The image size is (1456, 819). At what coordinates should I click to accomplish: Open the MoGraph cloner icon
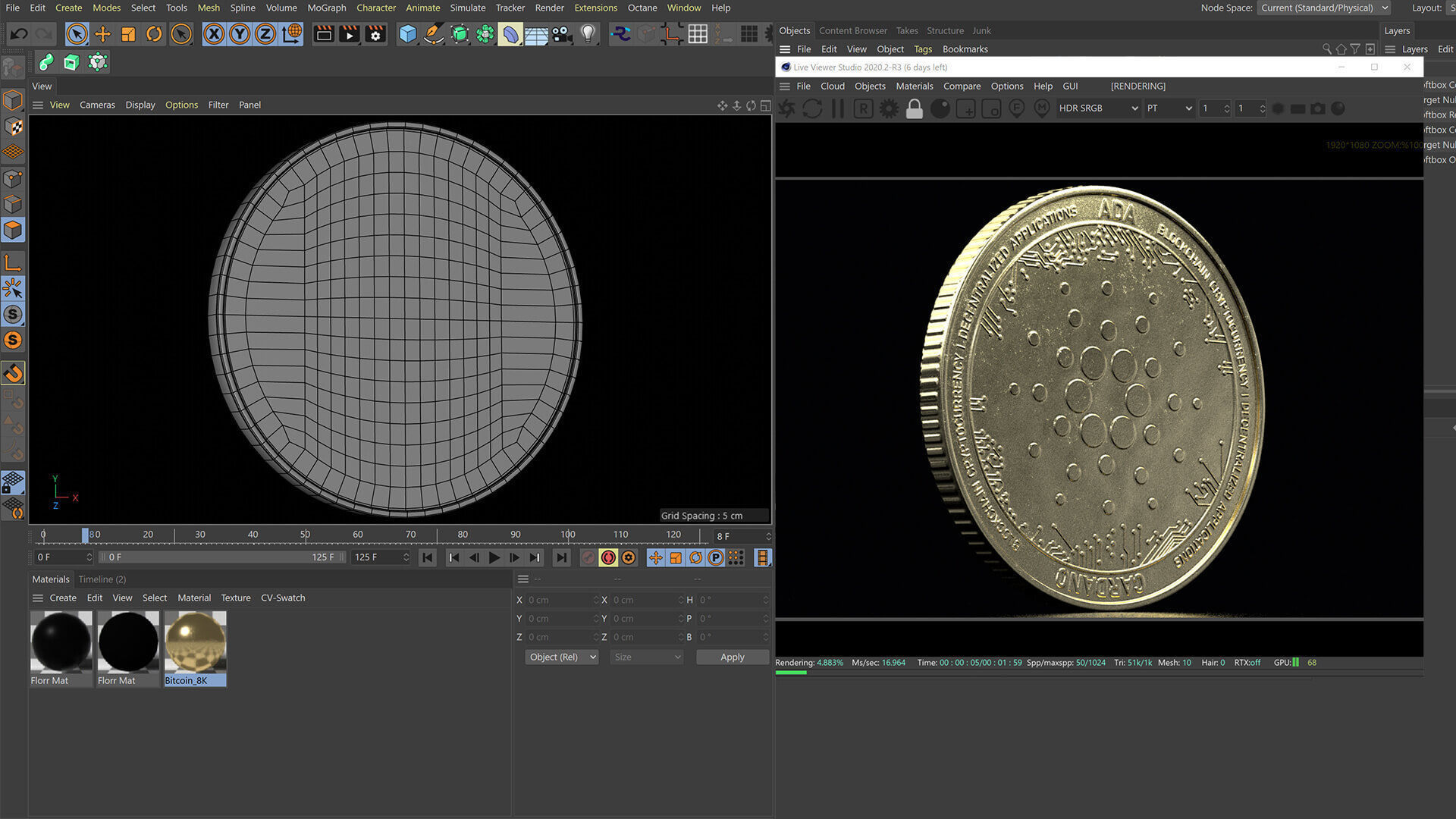(x=485, y=34)
